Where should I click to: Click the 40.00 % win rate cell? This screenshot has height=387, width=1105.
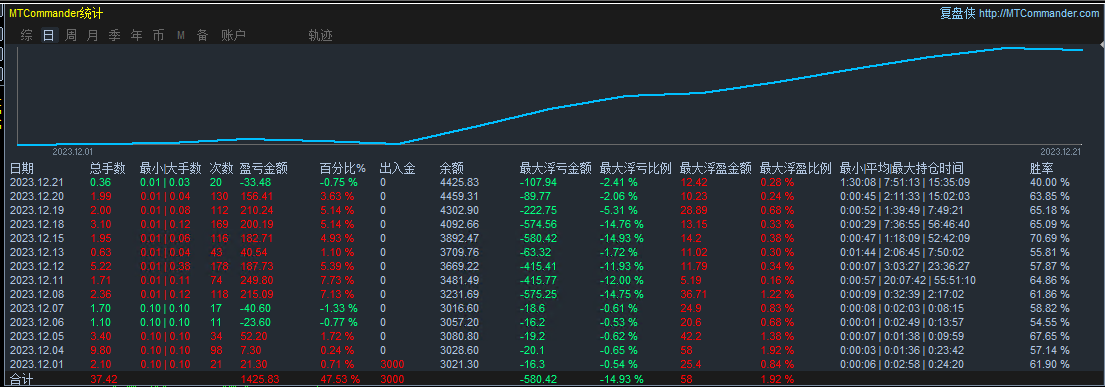pos(1049,182)
